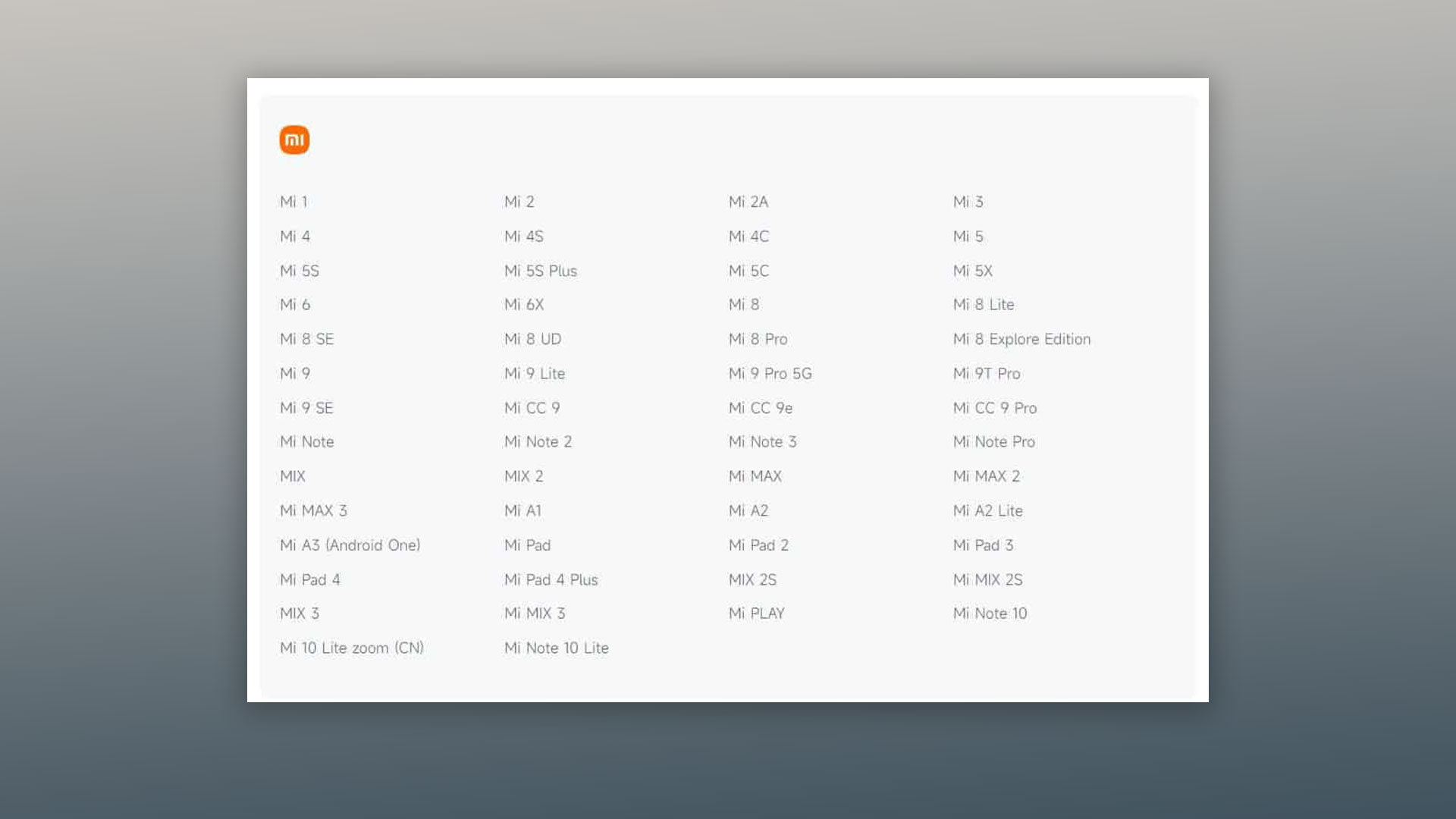Click the plain 'Mi 8' entry

744,305
